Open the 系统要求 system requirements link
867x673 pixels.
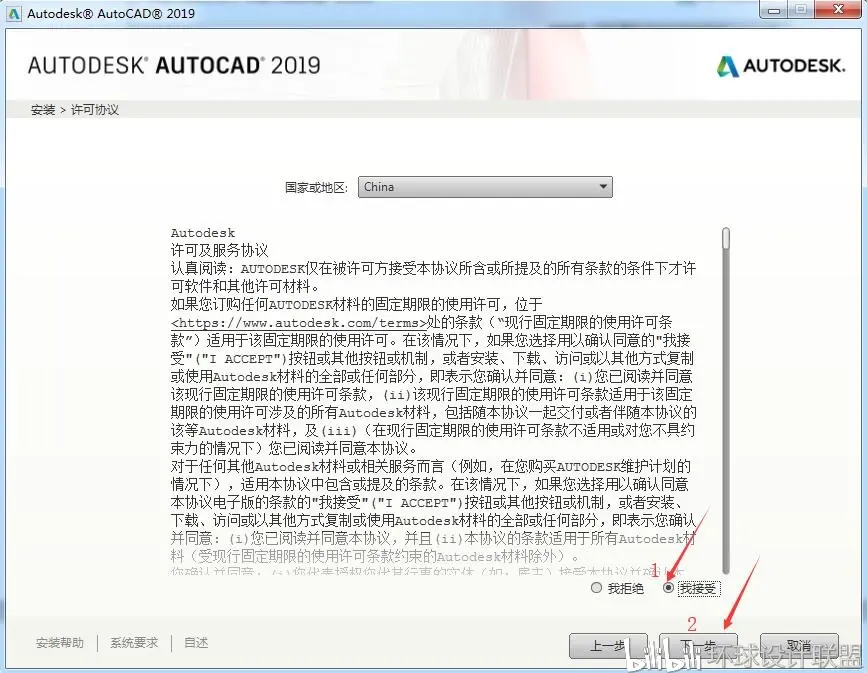click(134, 643)
